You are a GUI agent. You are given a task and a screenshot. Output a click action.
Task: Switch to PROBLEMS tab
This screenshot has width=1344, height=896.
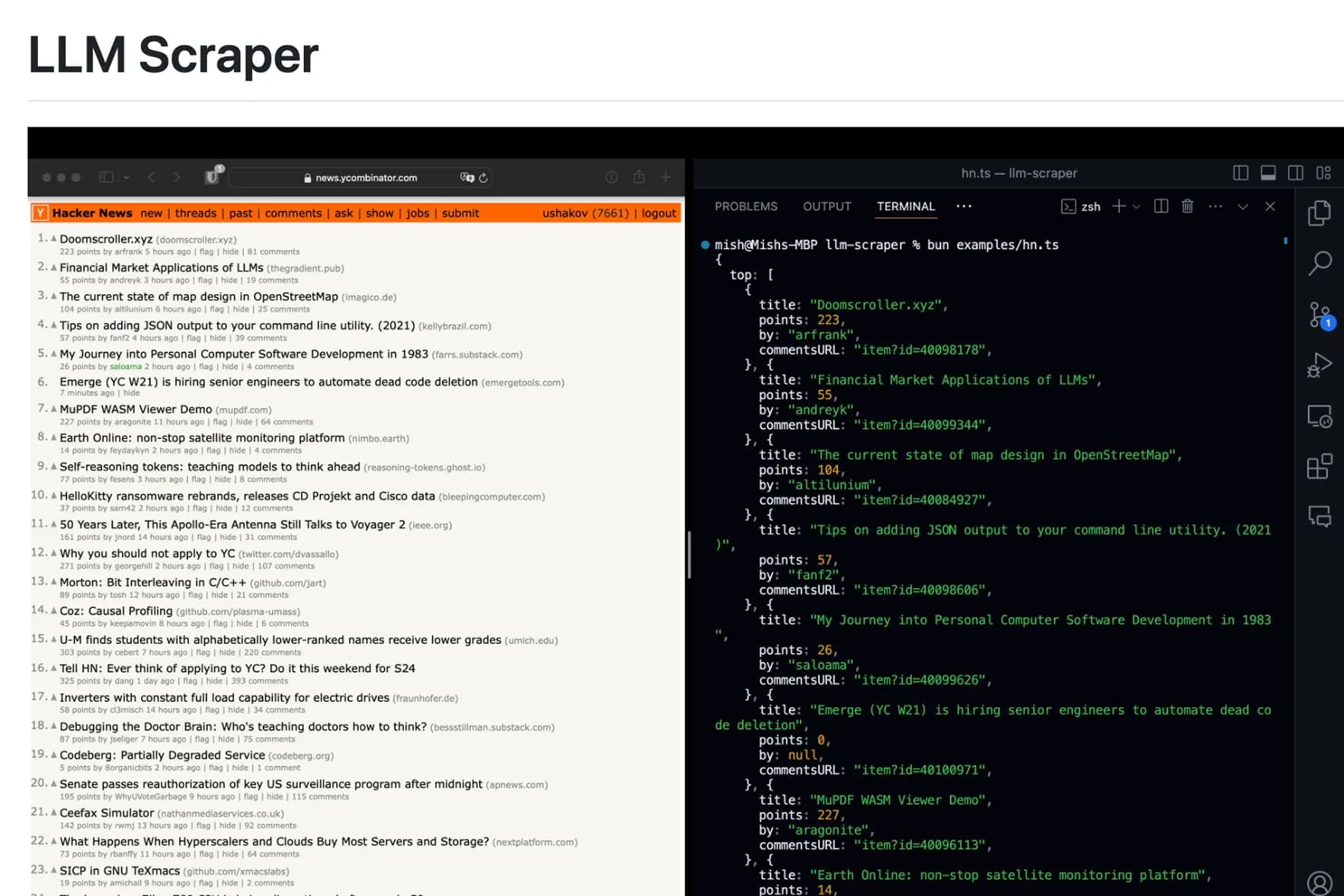746,206
